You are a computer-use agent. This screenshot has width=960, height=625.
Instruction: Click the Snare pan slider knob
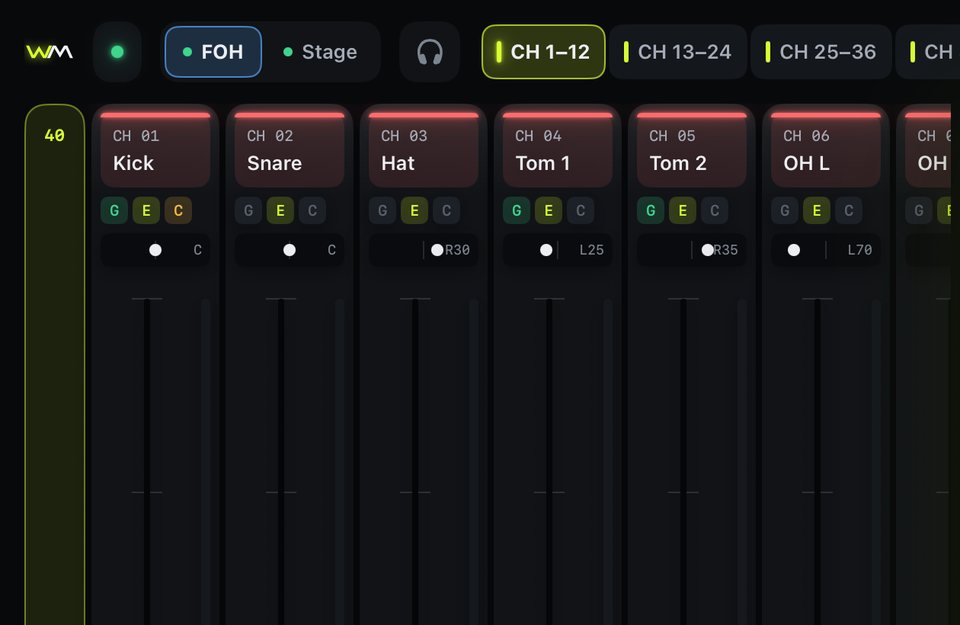290,250
